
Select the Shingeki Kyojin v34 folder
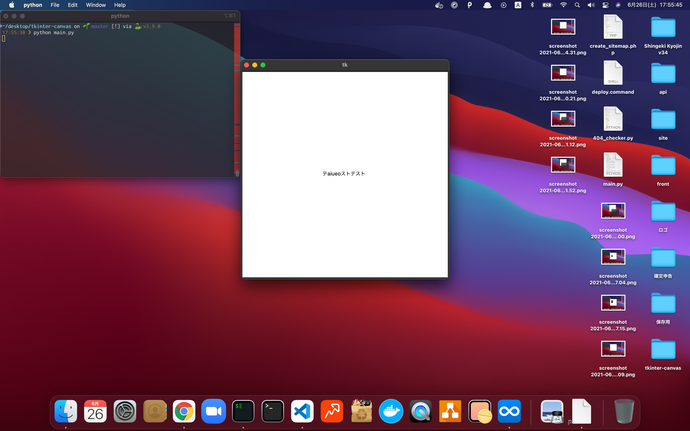tap(663, 34)
